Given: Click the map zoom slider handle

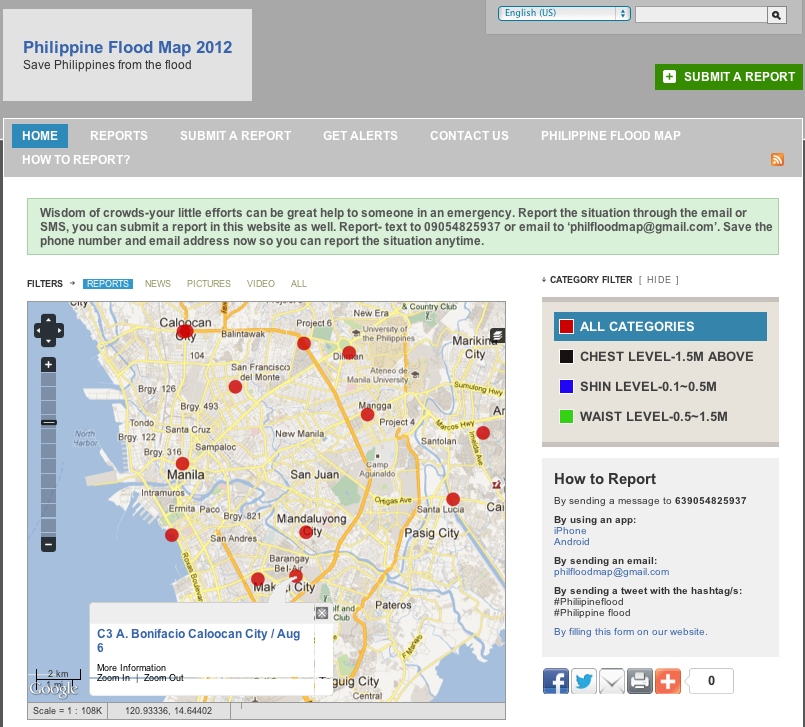Looking at the screenshot, I should tap(48, 423).
